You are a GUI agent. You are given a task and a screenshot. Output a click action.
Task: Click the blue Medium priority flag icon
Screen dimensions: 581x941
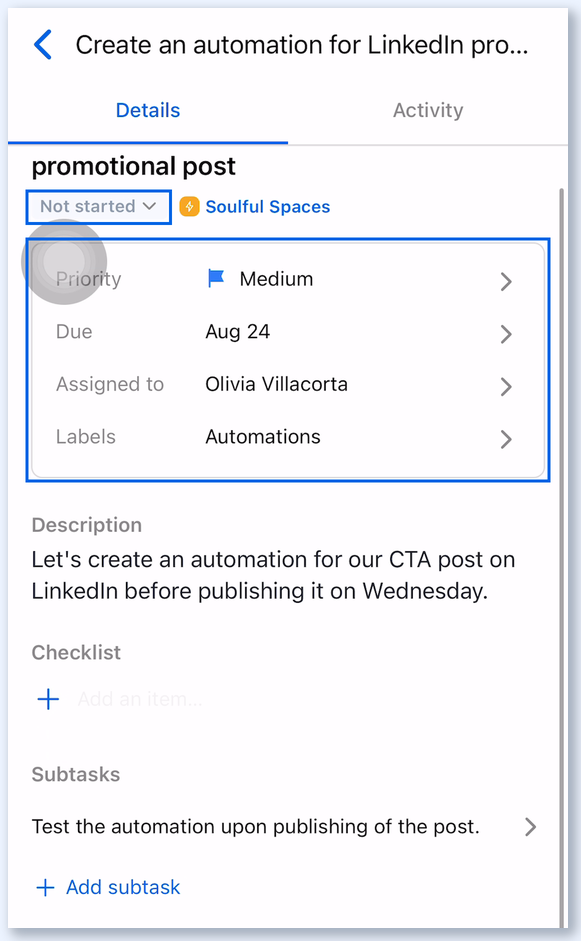click(x=215, y=278)
